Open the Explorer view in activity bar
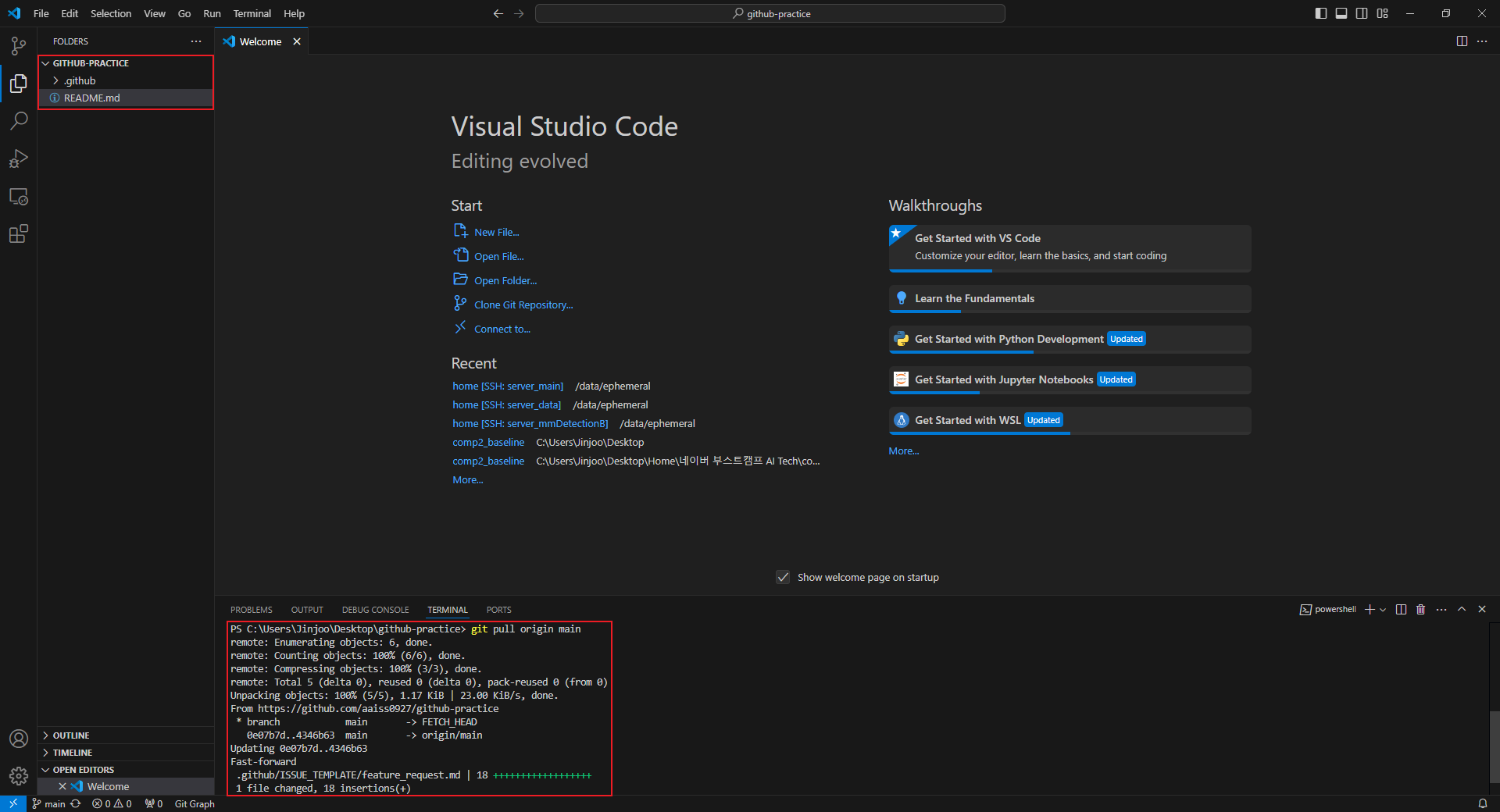The image size is (1500, 812). coord(19,83)
